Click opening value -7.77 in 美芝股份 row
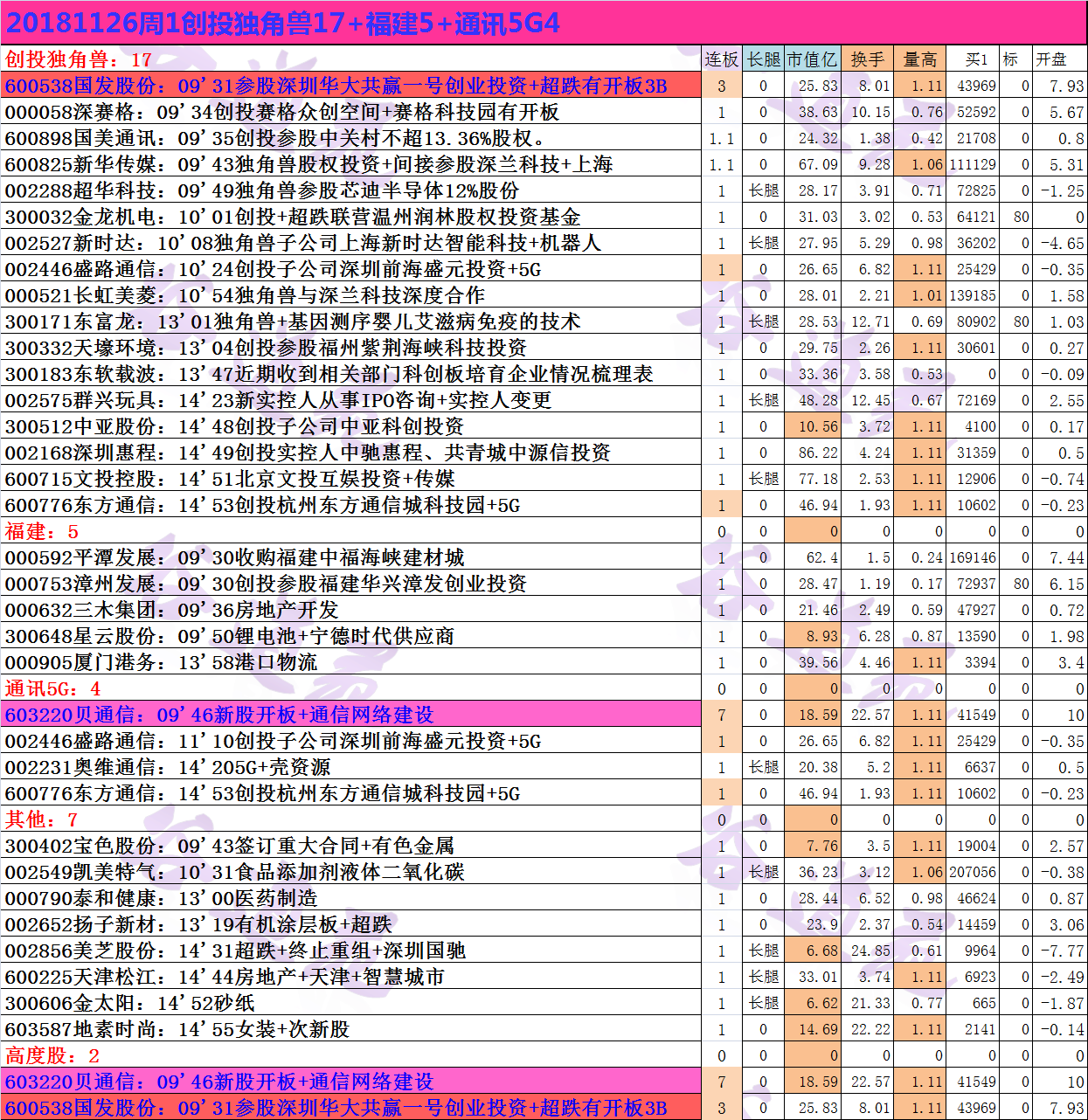The height and width of the screenshot is (1120, 1088). pos(1059,951)
